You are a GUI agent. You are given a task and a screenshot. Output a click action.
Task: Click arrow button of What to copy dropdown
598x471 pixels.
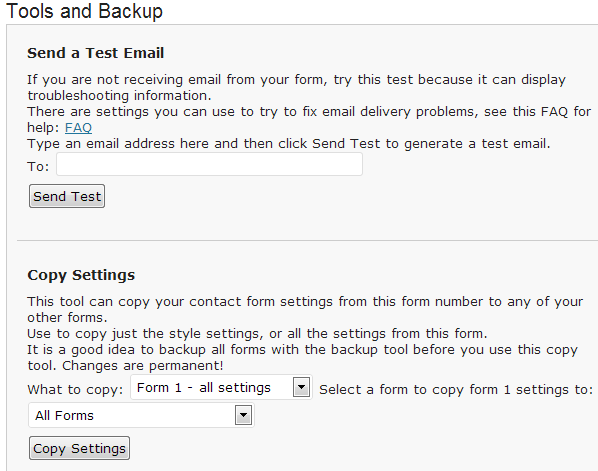coord(301,387)
